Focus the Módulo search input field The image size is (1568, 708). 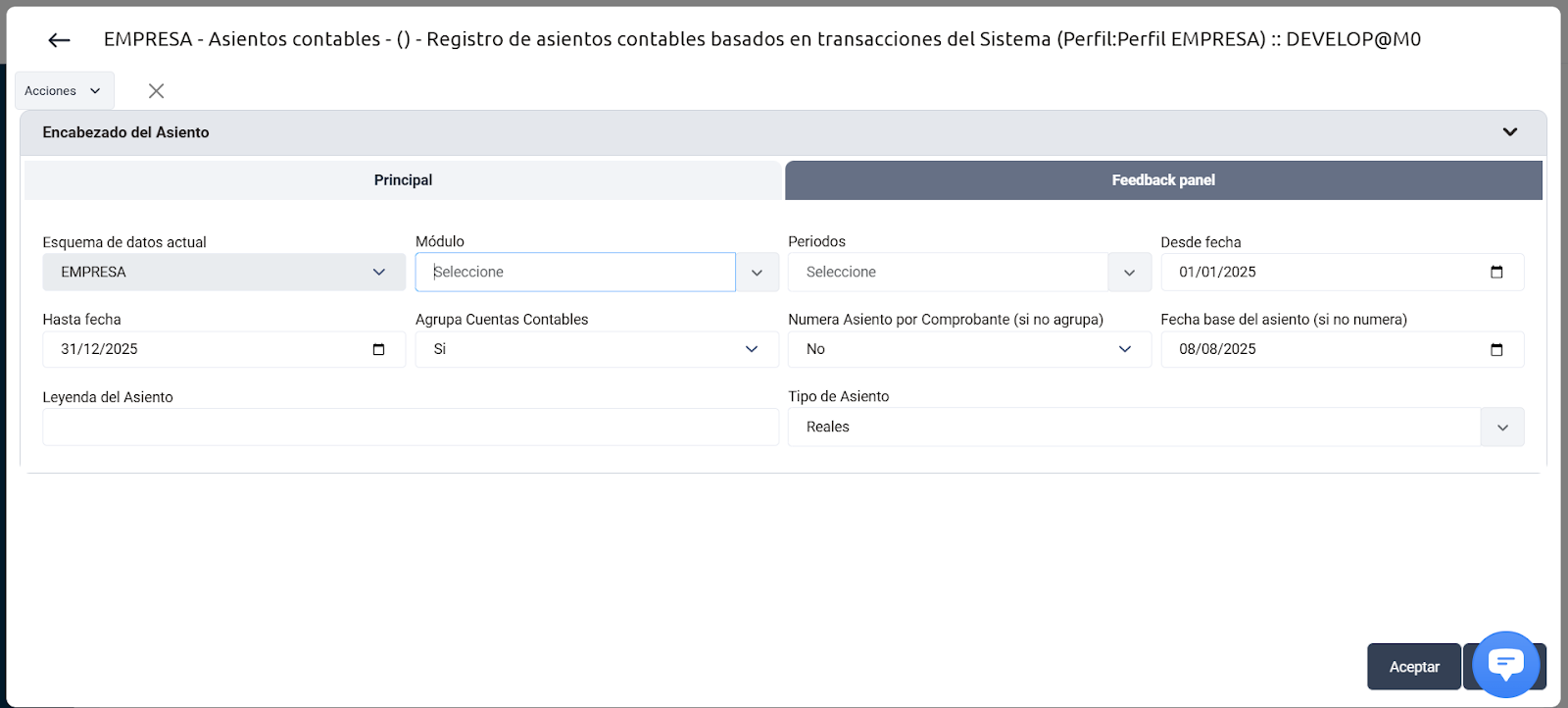(575, 272)
